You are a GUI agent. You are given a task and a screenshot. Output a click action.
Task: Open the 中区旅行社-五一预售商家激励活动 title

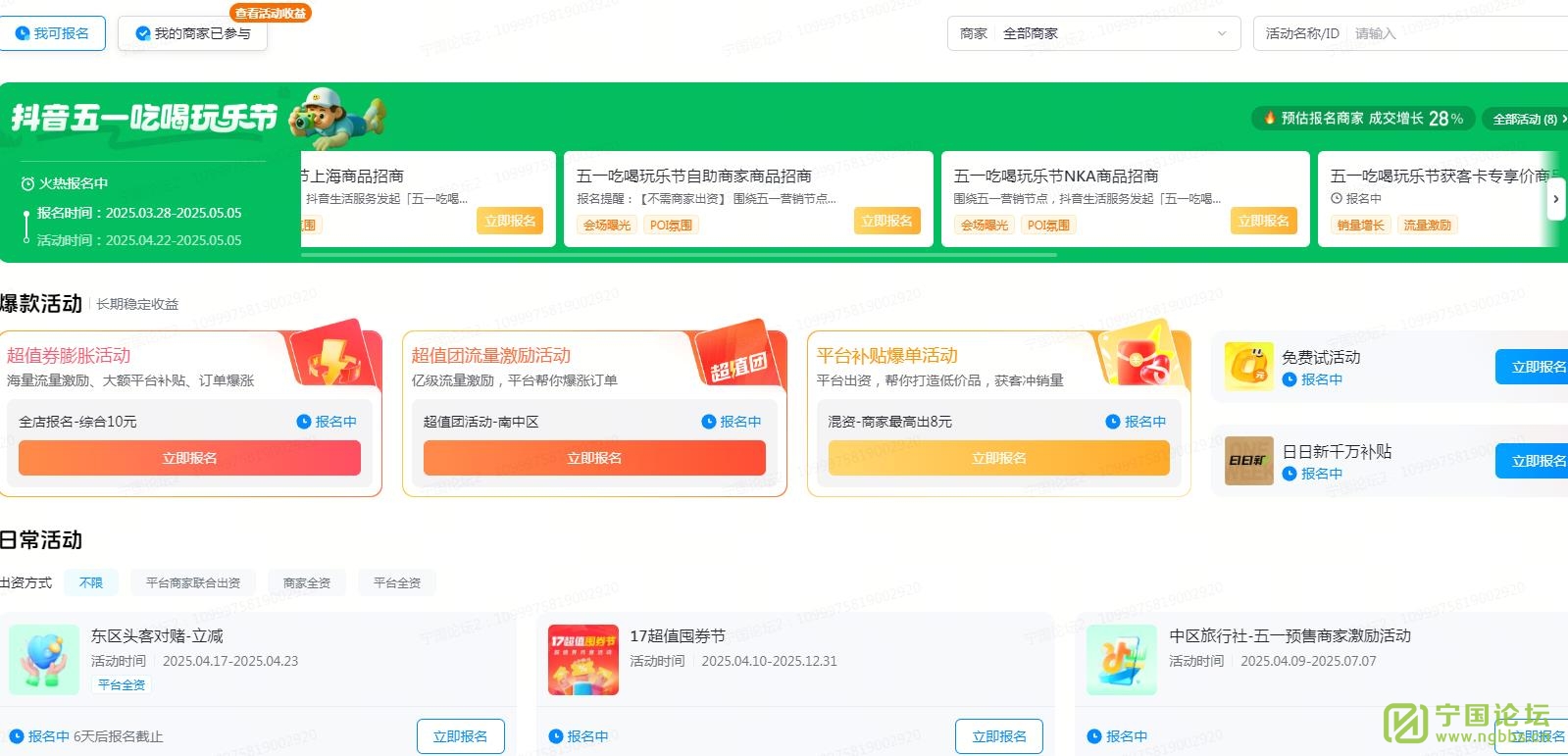click(x=1290, y=635)
